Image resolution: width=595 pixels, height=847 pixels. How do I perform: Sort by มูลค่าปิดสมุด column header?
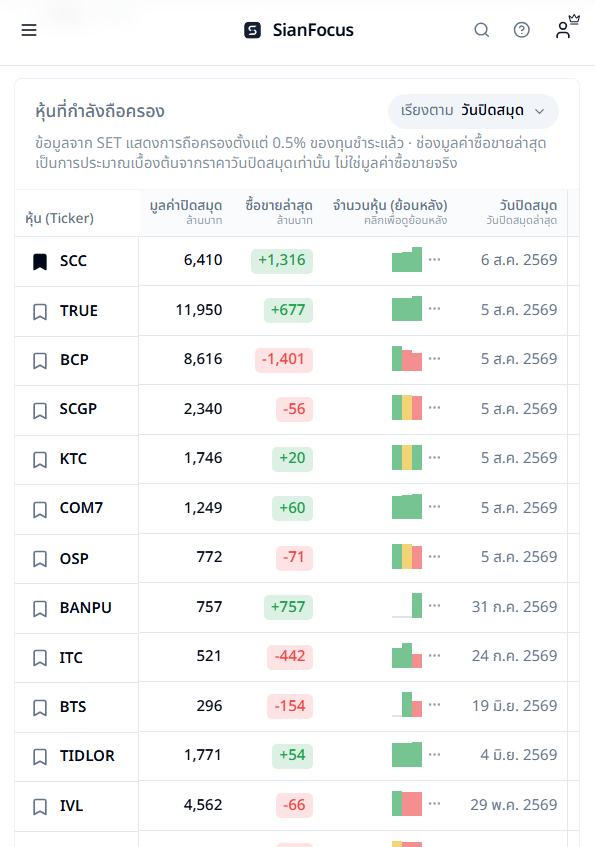click(x=185, y=212)
